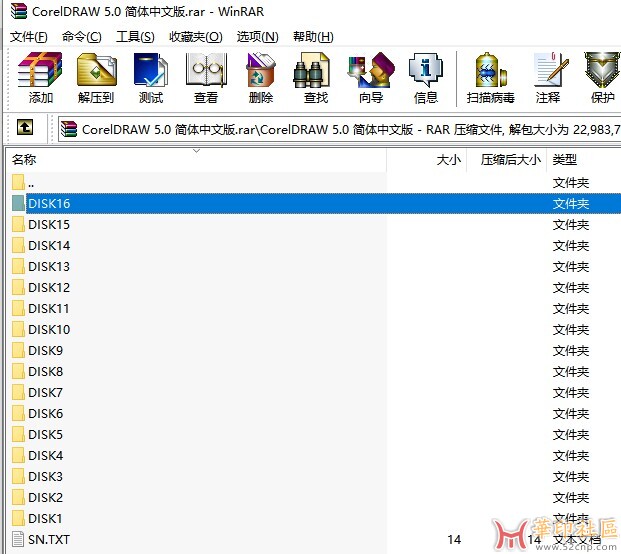This screenshot has height=554, width=621.
Task: Open the File (文件) menu
Action: point(29,37)
